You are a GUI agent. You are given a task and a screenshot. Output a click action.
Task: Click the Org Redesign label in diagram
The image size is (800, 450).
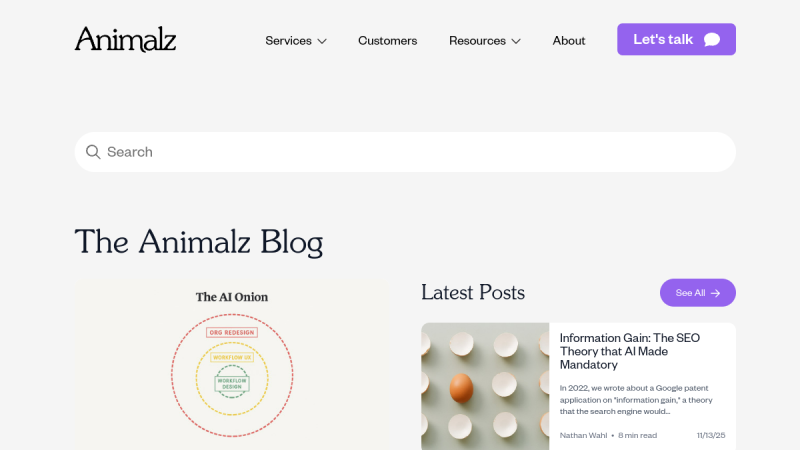point(232,332)
